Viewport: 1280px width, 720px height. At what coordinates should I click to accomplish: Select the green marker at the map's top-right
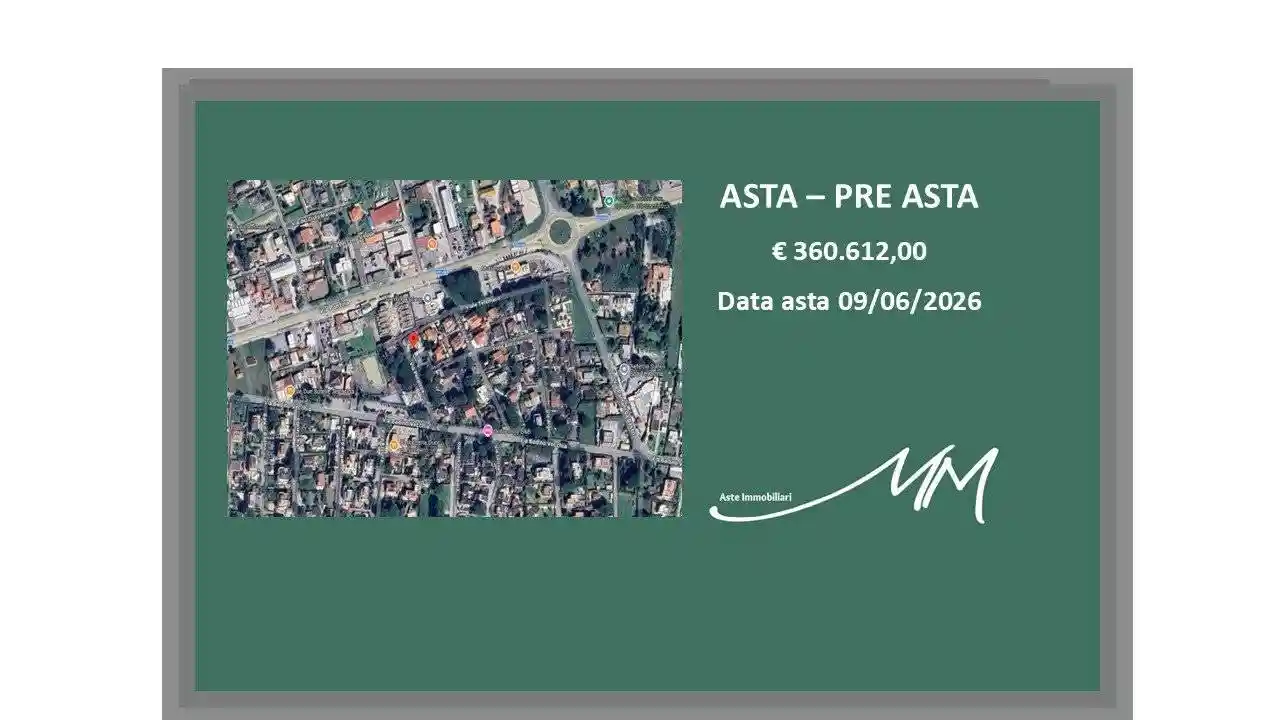point(607,201)
